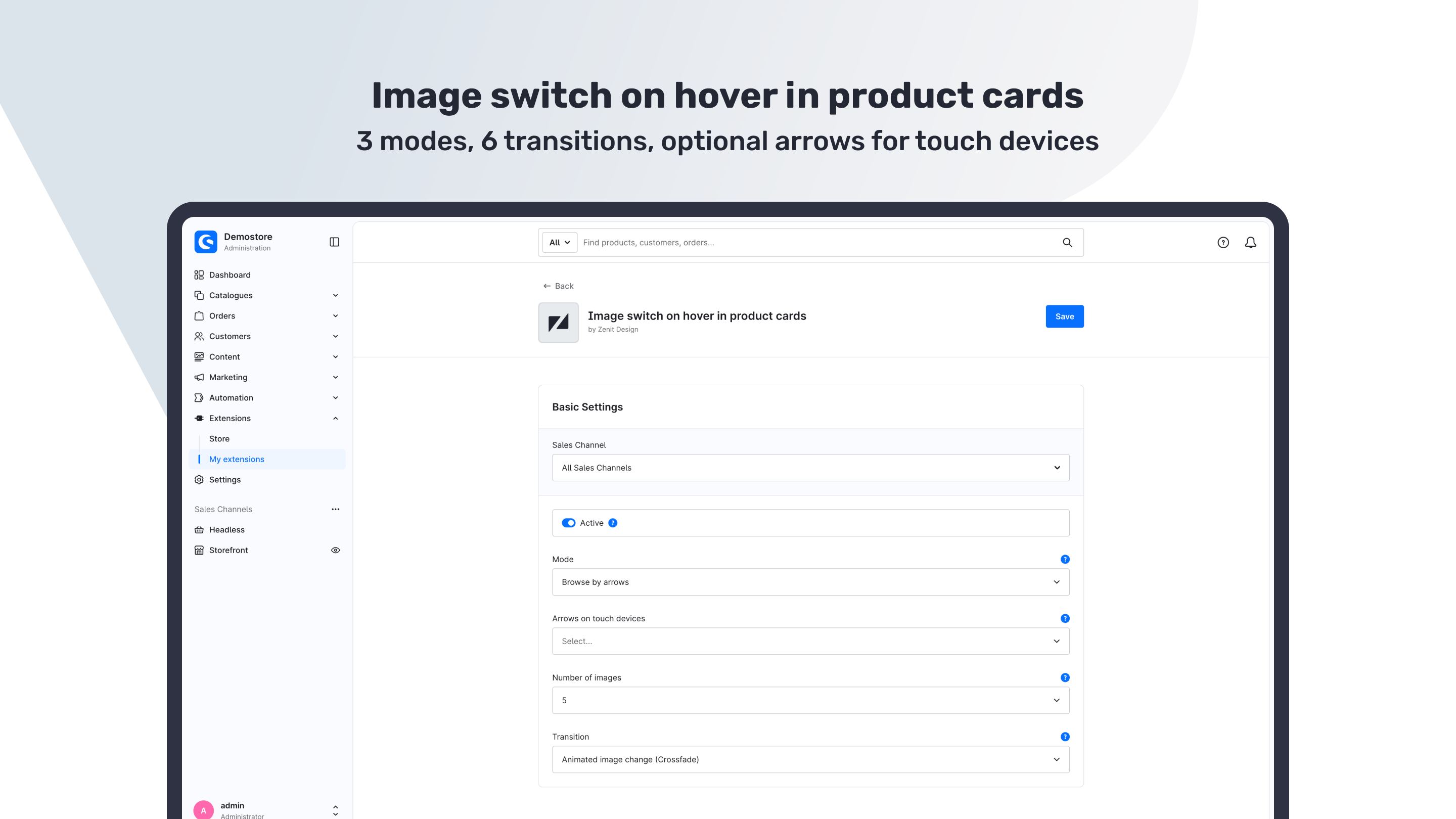Open the Mode dropdown

[810, 581]
